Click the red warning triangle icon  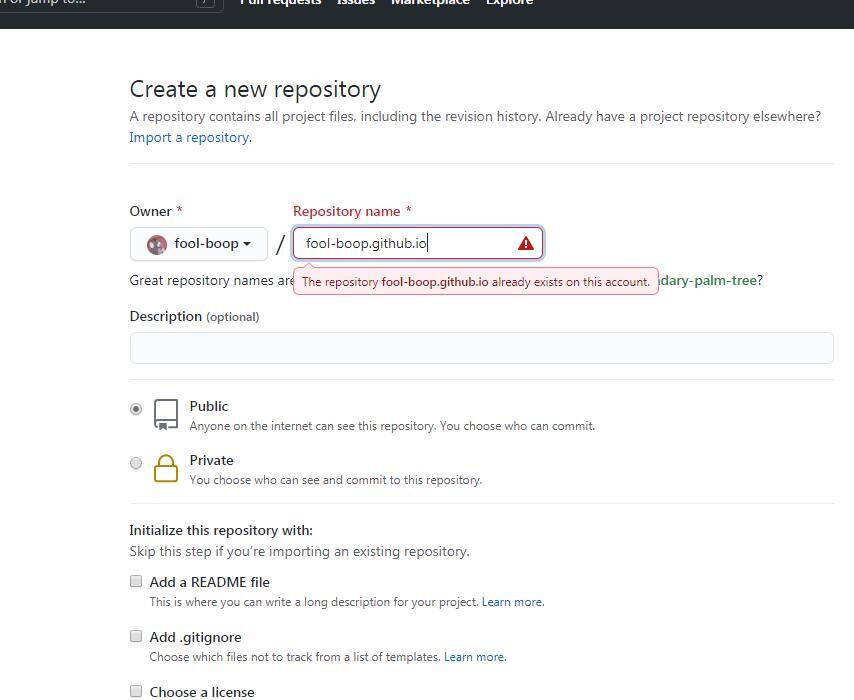tap(526, 244)
